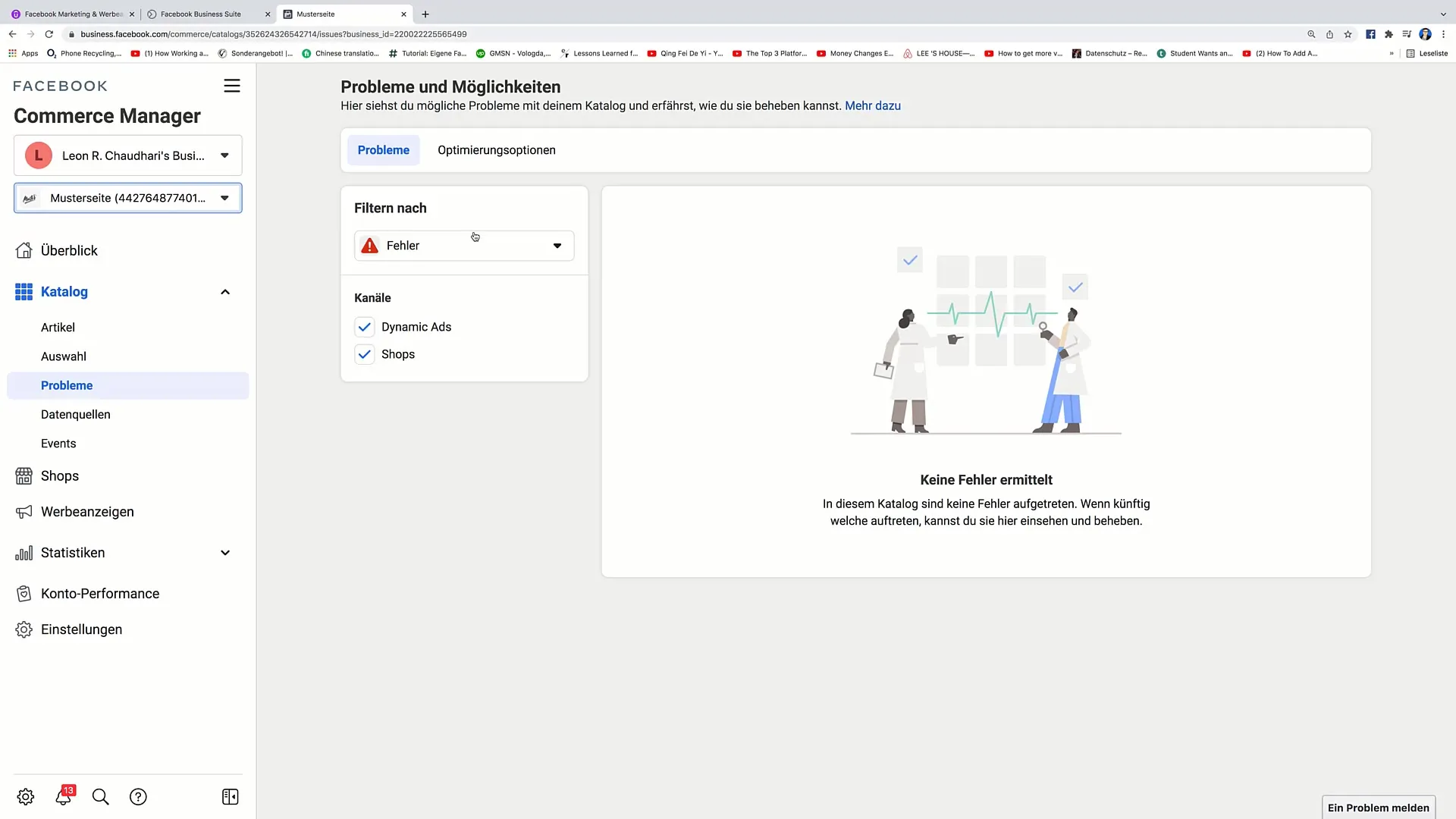The image size is (1456, 819).
Task: Open the LEE'S HOUSE bookmark
Action: click(939, 53)
